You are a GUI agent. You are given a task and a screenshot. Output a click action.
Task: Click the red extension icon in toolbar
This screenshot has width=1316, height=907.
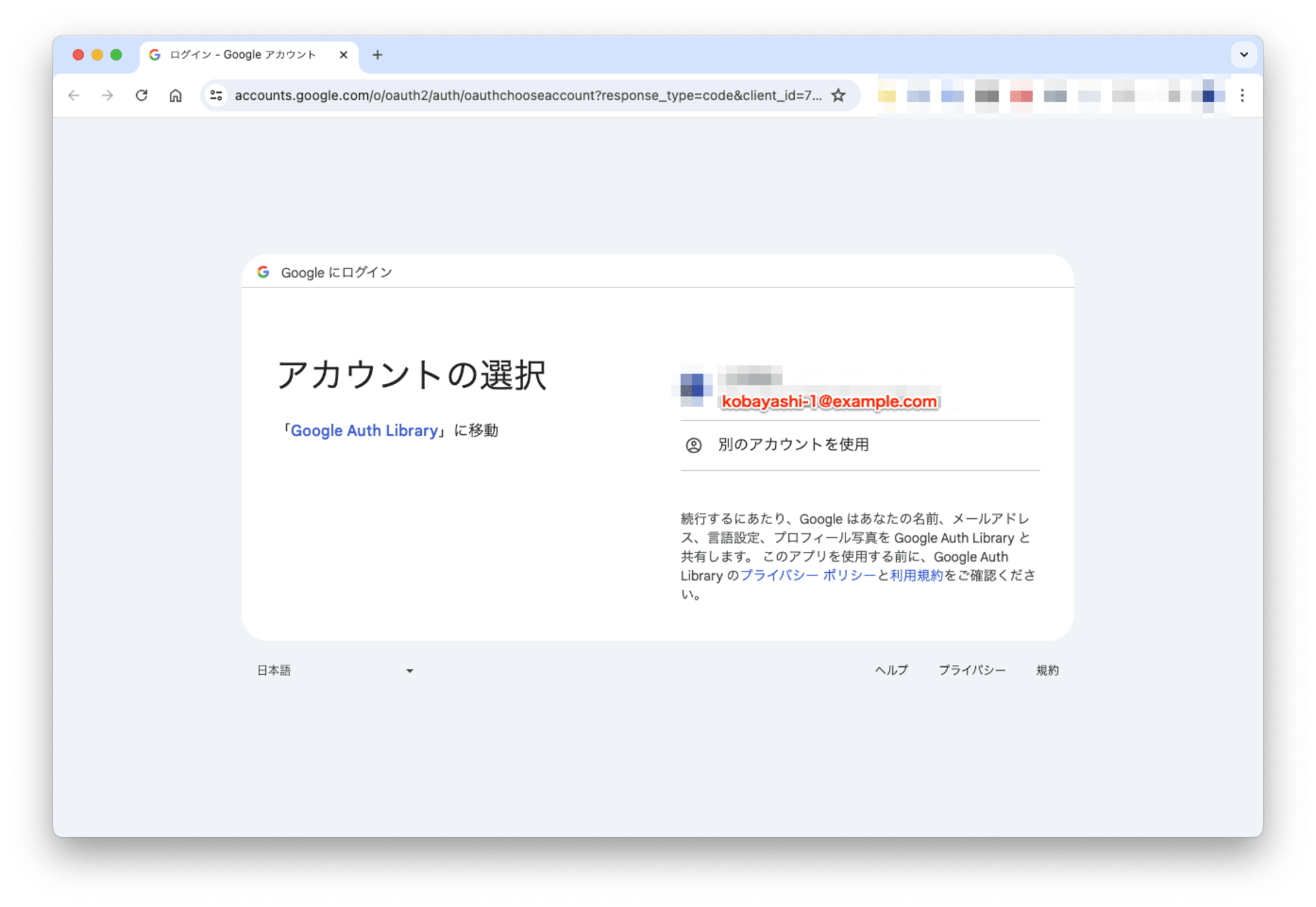[x=1021, y=96]
